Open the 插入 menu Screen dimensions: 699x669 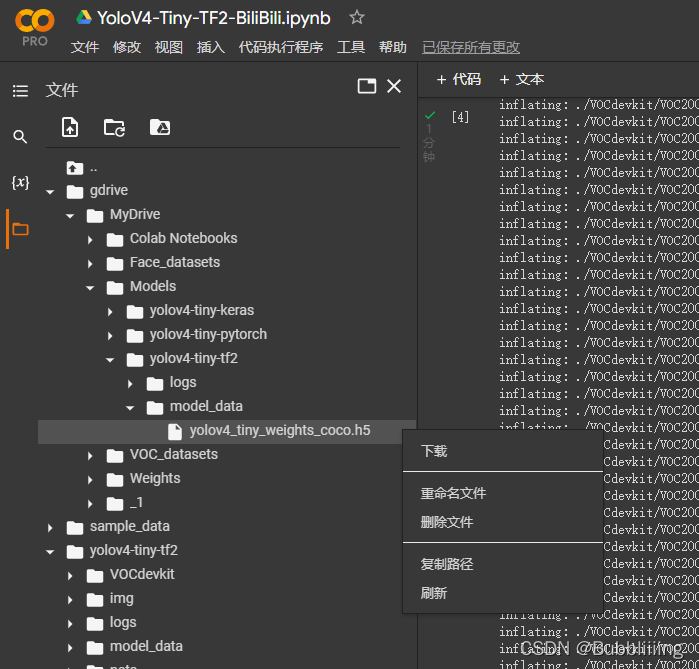211,47
